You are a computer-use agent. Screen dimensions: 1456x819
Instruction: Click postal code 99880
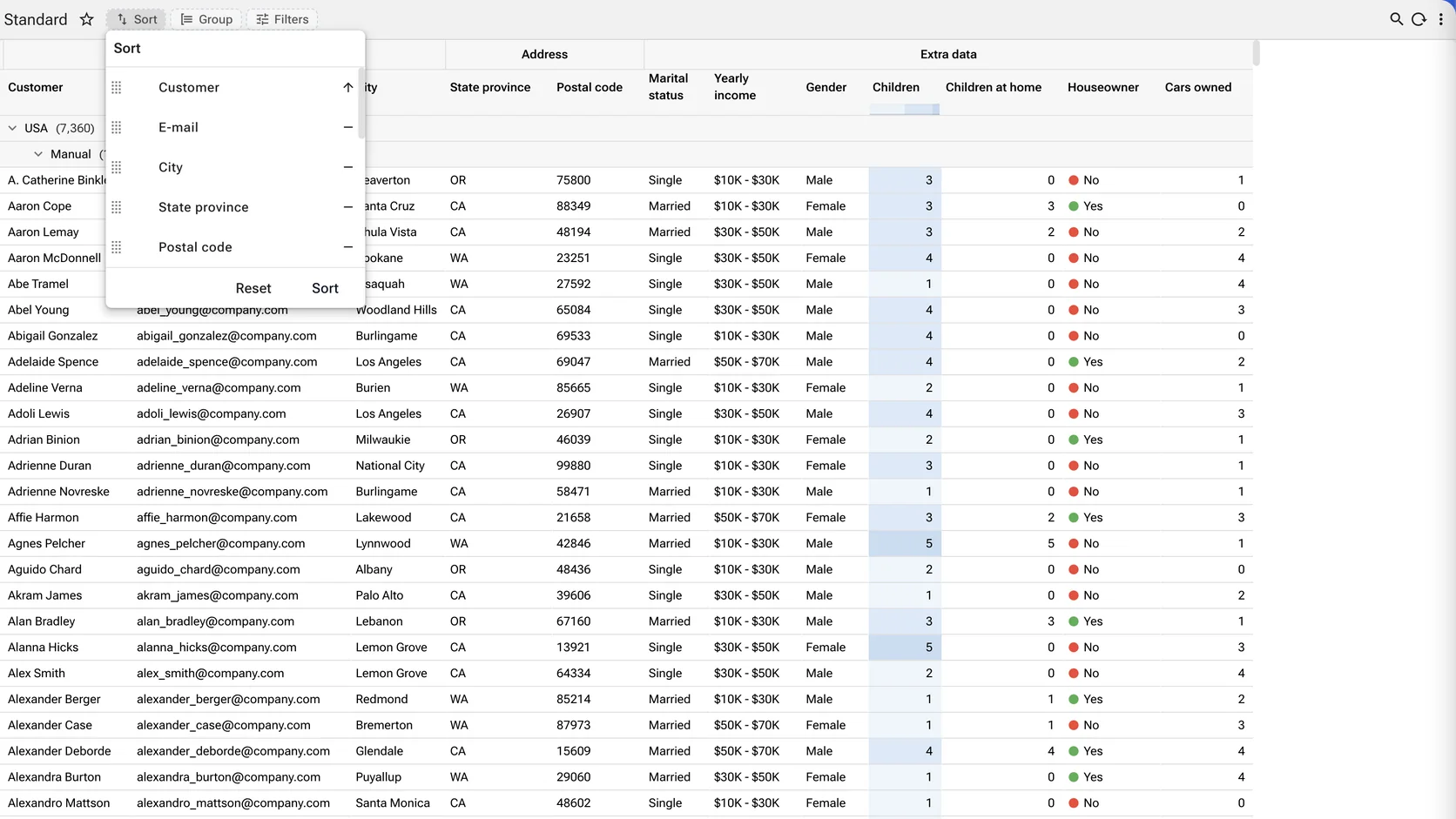574,466
